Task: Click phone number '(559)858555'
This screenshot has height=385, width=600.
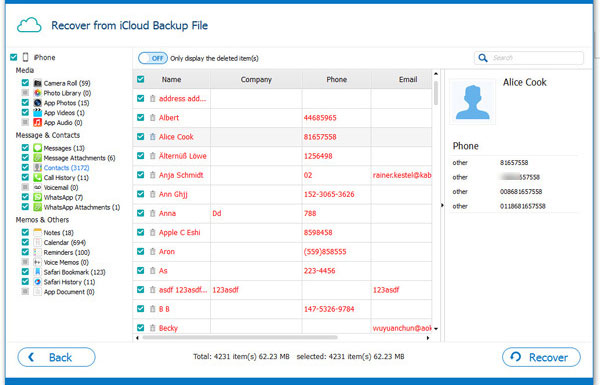Action: (325, 251)
